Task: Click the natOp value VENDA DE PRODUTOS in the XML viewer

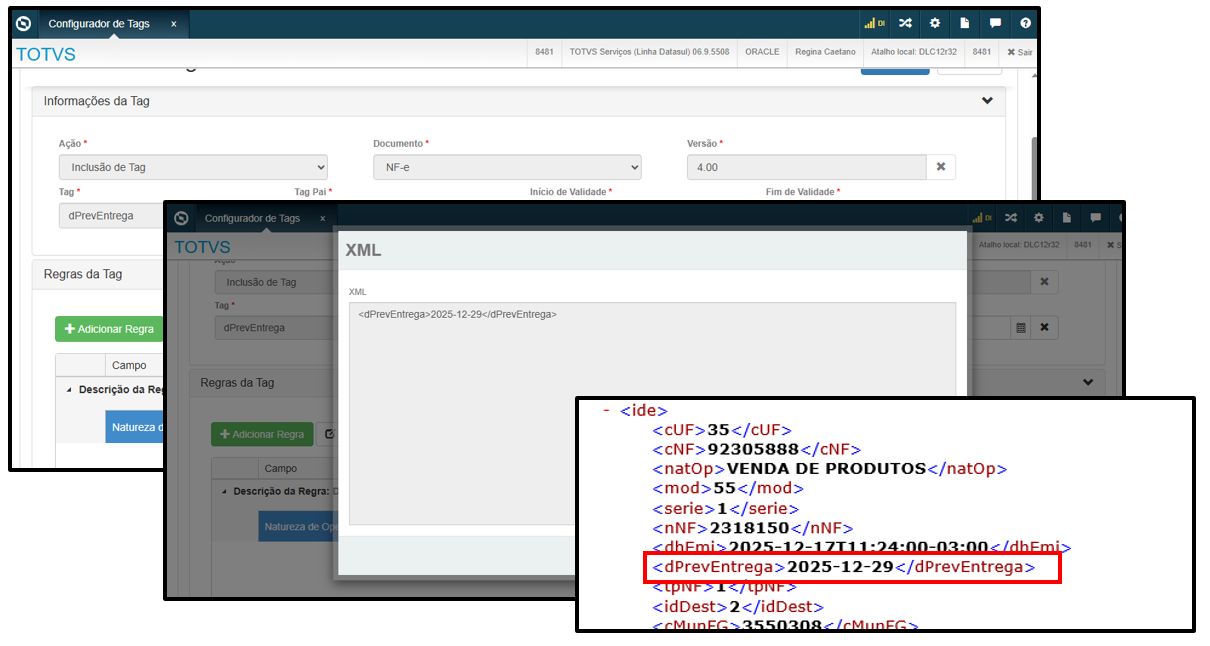Action: (x=826, y=469)
